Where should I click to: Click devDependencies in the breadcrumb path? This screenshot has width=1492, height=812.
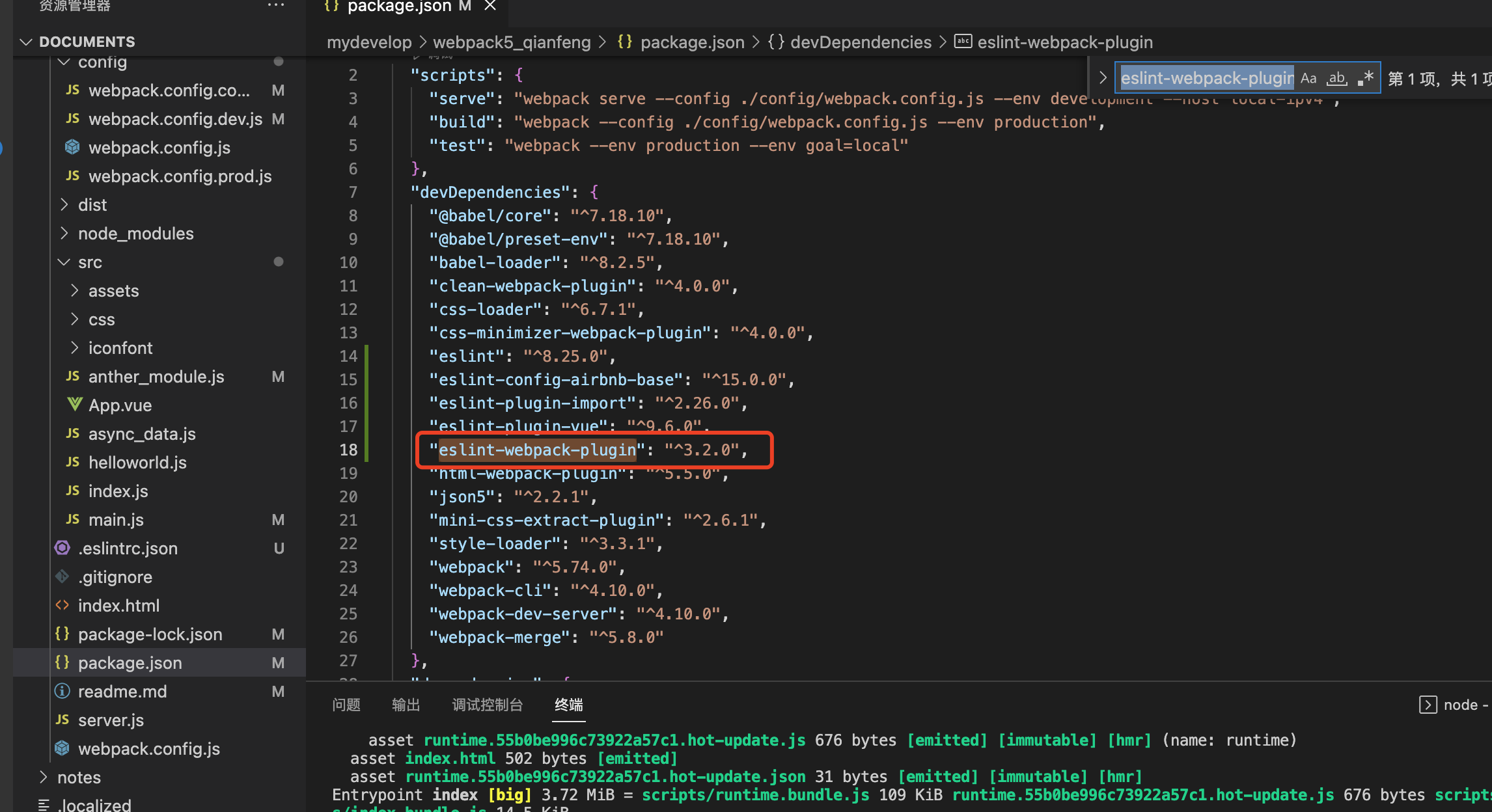[861, 42]
